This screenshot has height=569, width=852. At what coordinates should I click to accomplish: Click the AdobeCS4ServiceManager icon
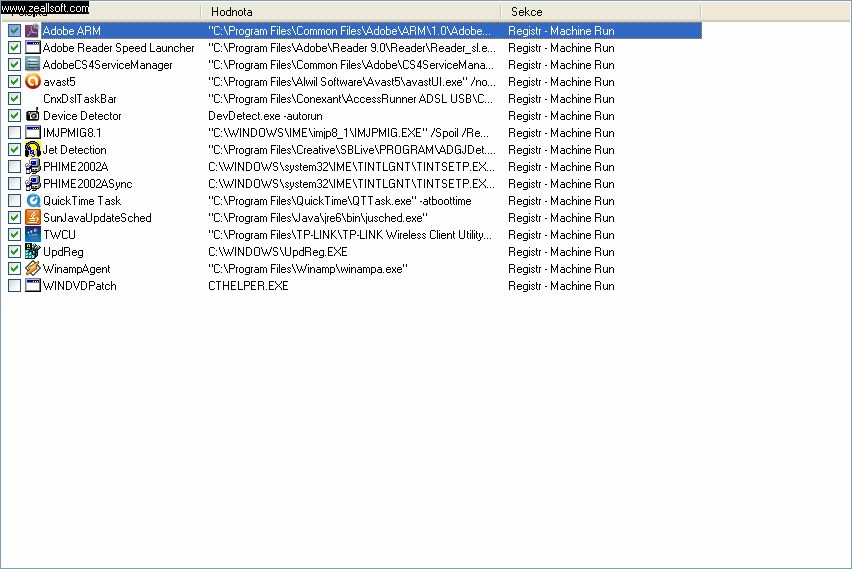click(33, 65)
